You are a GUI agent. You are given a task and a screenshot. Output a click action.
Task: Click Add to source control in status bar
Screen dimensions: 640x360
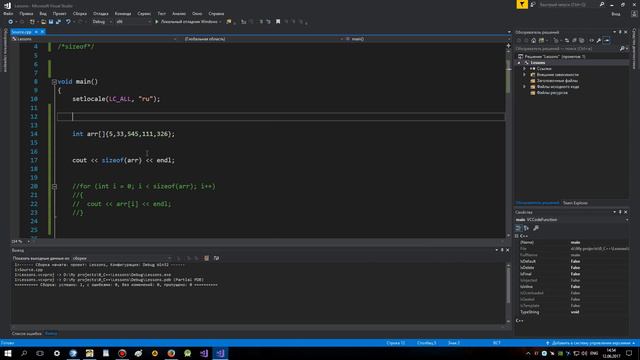[x=590, y=343]
